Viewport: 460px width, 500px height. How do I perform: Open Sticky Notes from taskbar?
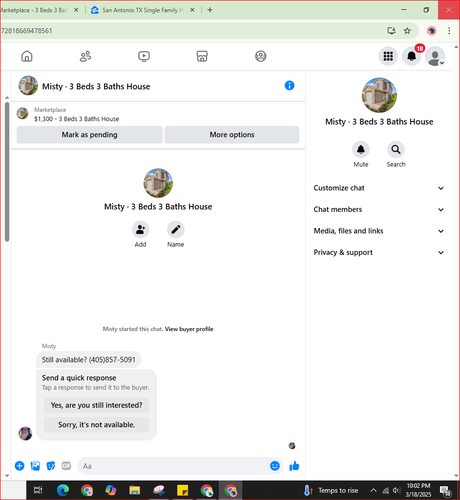click(182, 490)
